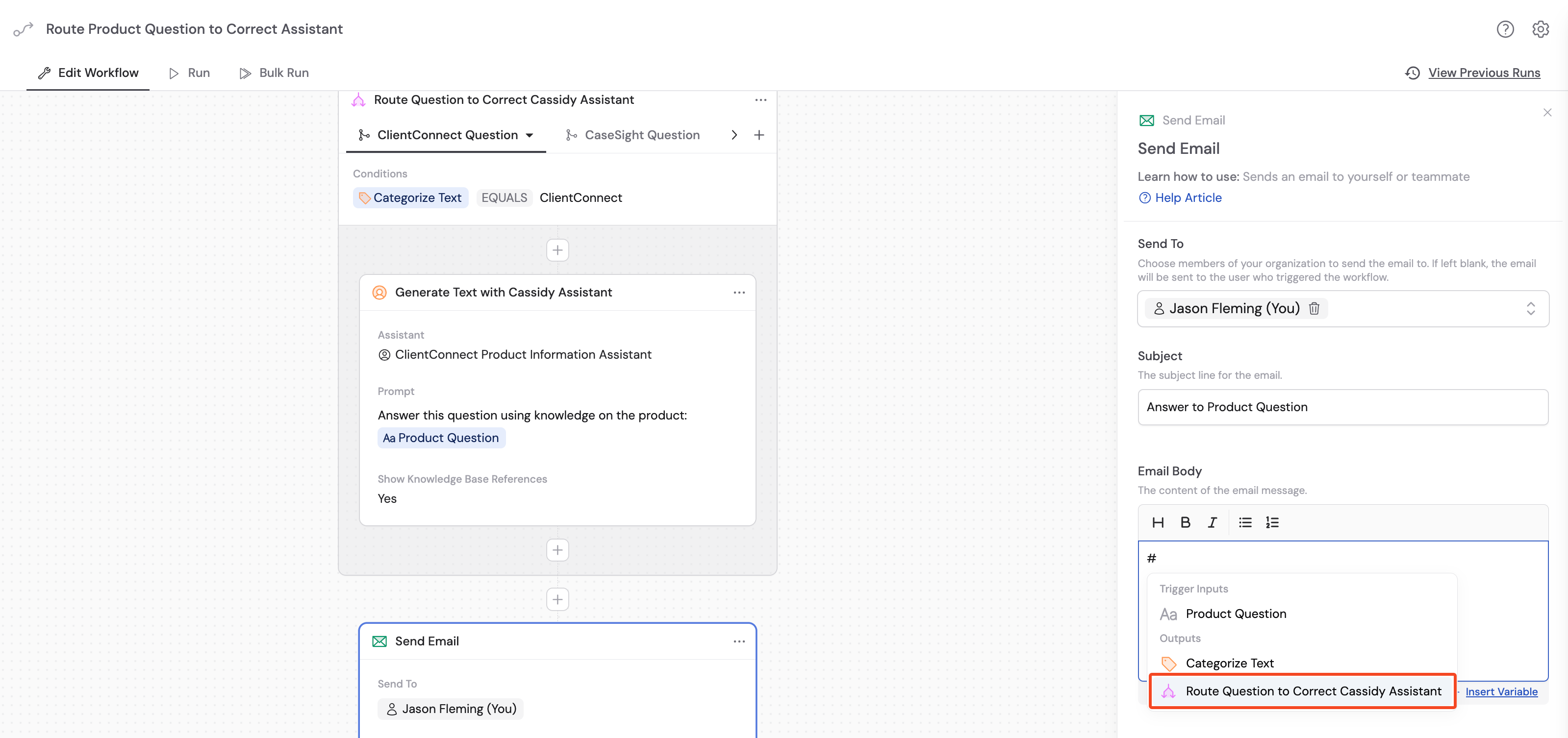Click the Subject input field
Screen dimensions: 1568x738
point(1342,407)
